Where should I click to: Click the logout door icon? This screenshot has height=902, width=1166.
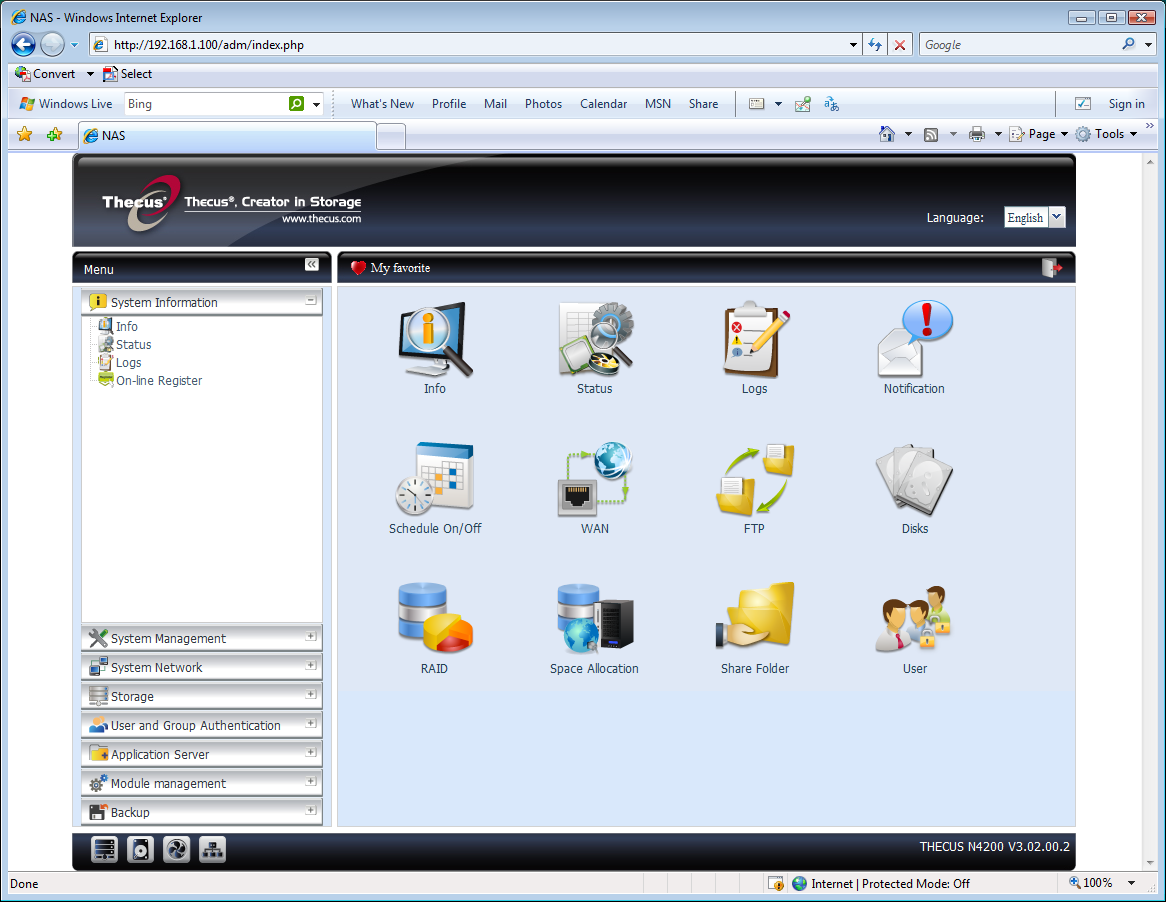(1051, 268)
